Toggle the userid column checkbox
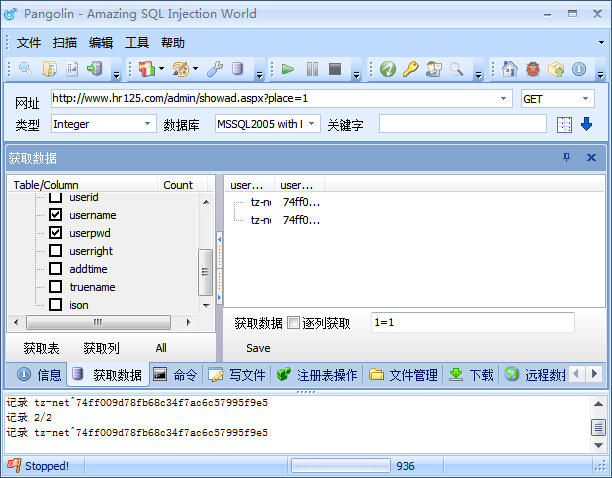Image resolution: width=612 pixels, height=478 pixels. click(x=55, y=197)
